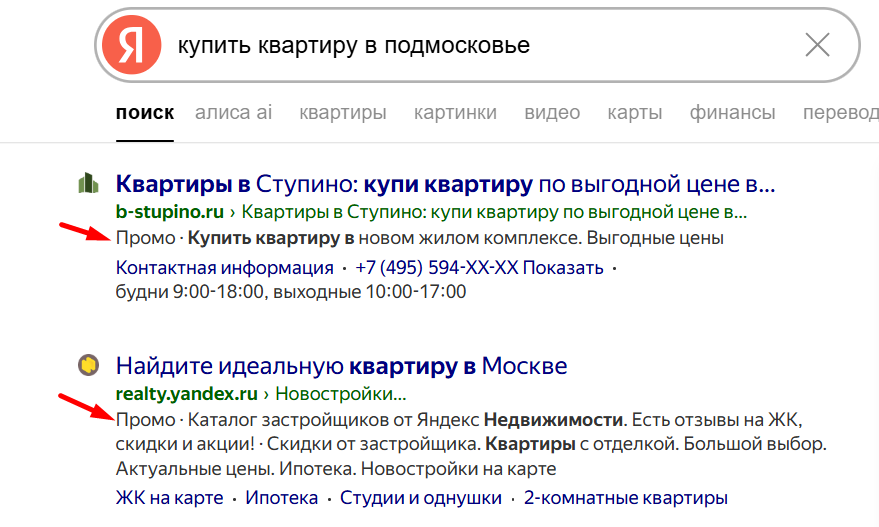Open the Ипотека sitelink
Image resolution: width=879 pixels, height=527 pixels.
(281, 498)
